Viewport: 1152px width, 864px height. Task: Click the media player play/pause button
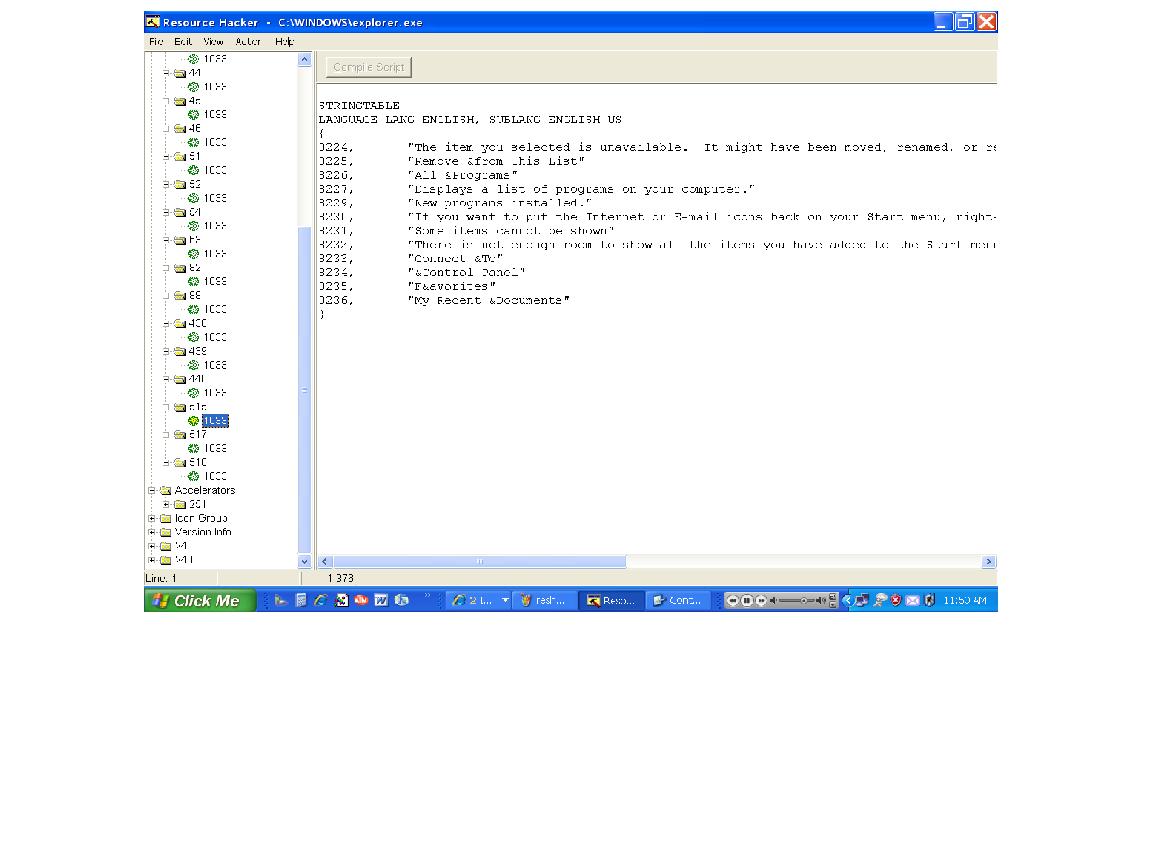pyautogui.click(x=746, y=600)
